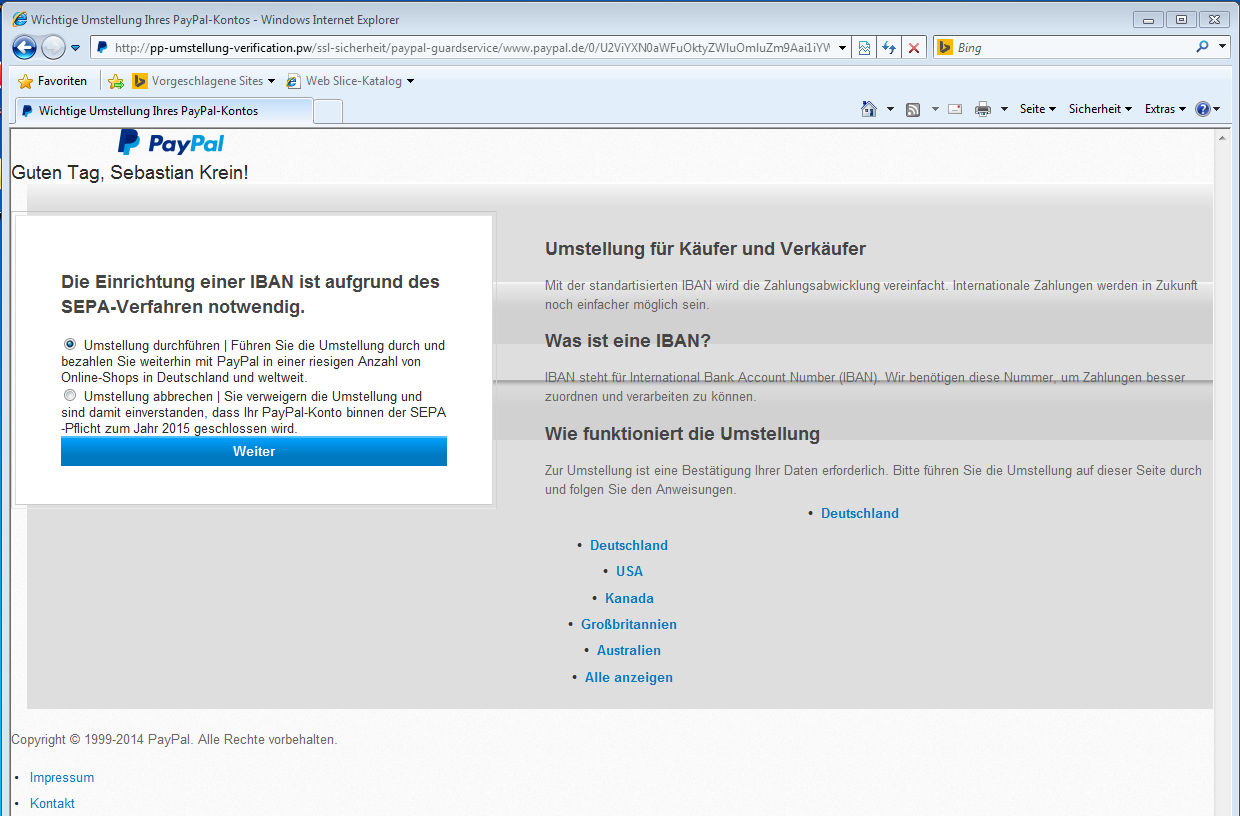
Task: Open the USA country link
Action: (629, 571)
